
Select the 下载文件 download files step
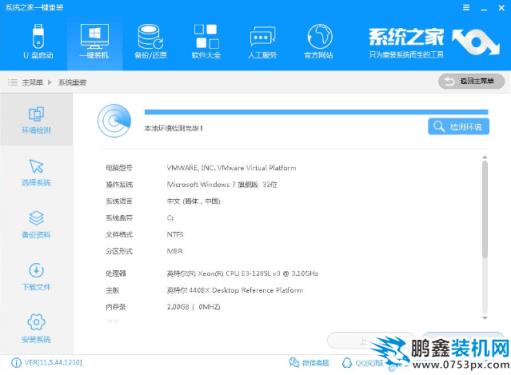pos(36,277)
